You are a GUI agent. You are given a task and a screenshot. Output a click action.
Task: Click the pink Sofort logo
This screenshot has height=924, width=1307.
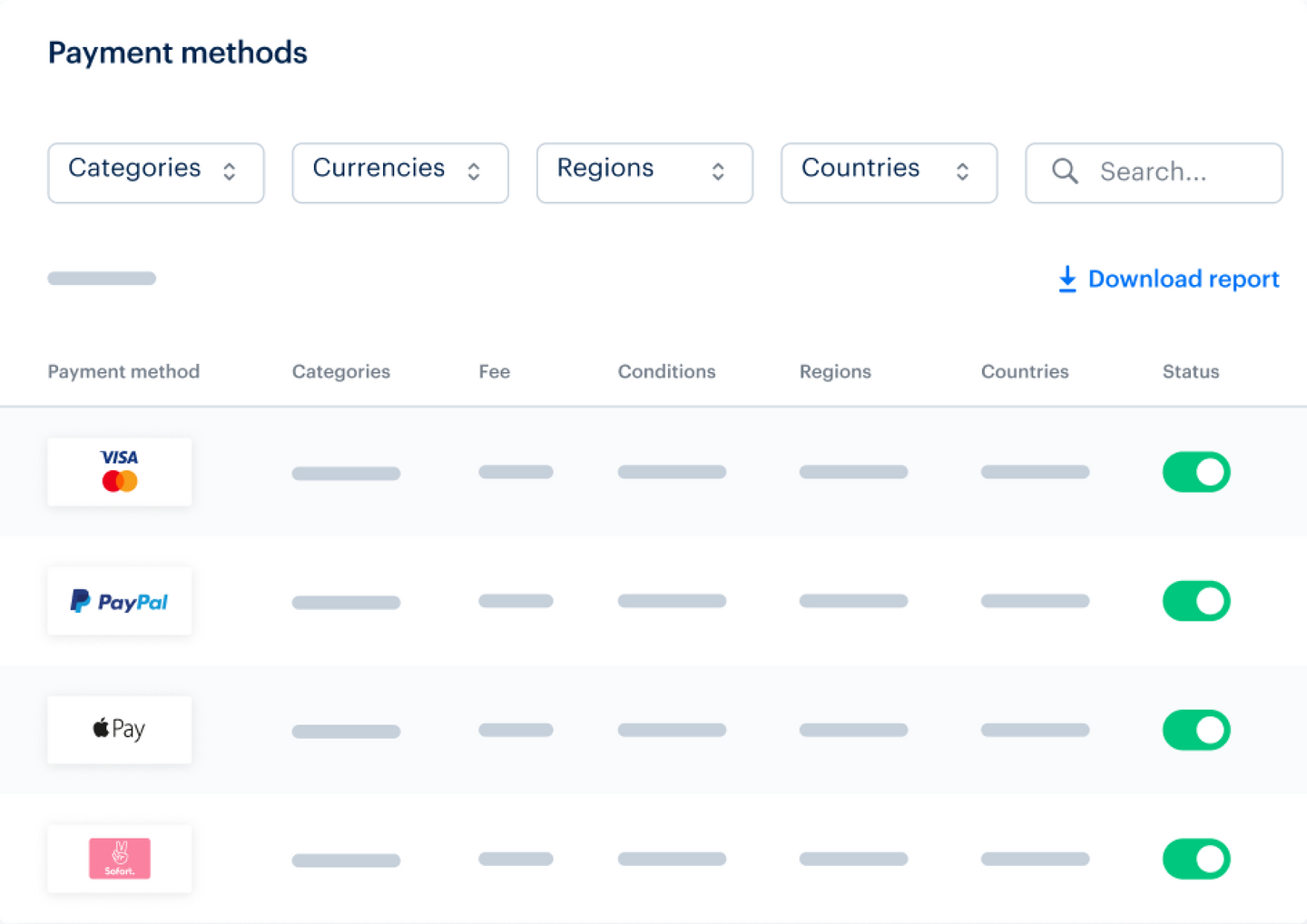(120, 859)
